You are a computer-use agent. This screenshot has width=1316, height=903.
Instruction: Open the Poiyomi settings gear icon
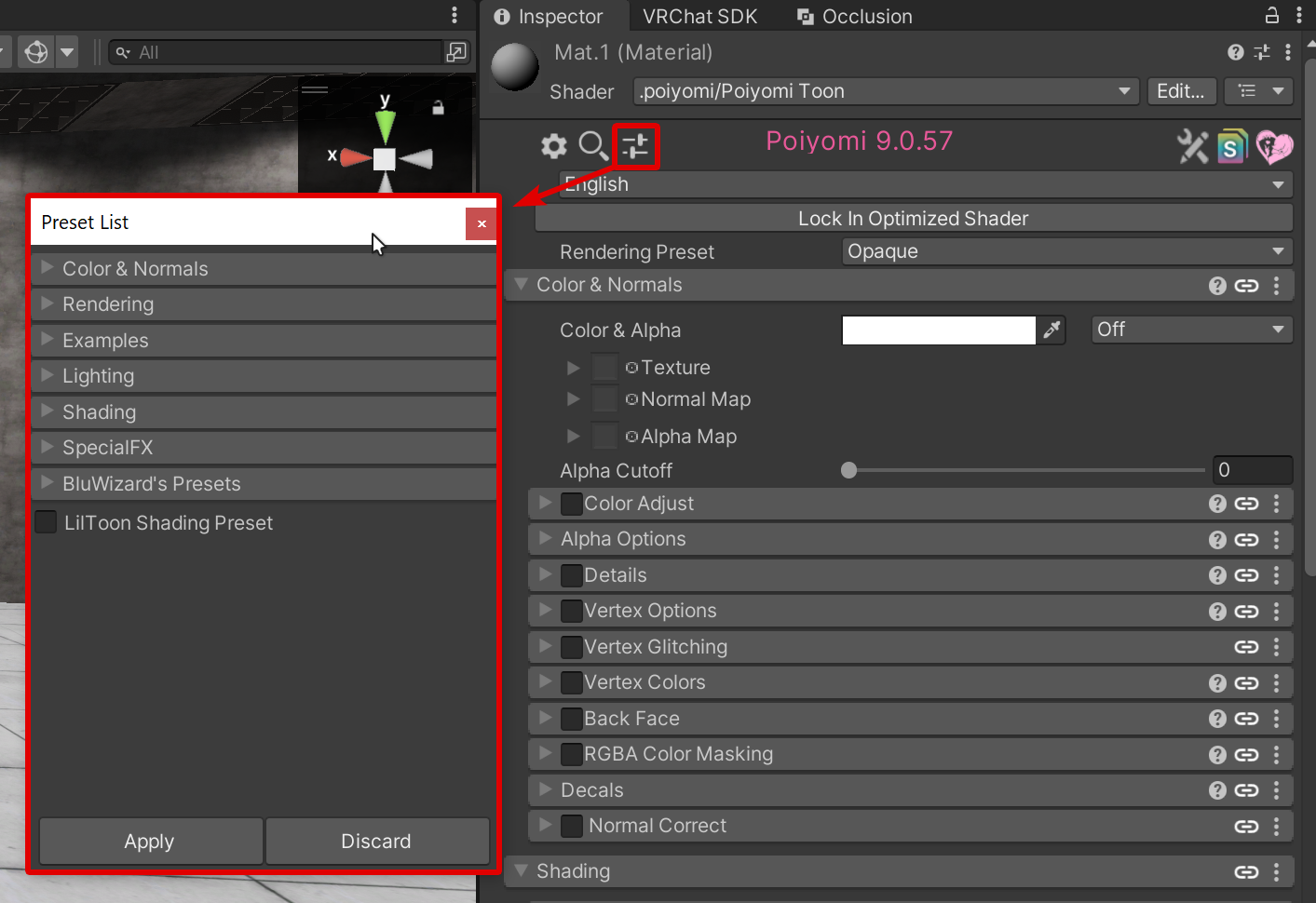coord(554,146)
